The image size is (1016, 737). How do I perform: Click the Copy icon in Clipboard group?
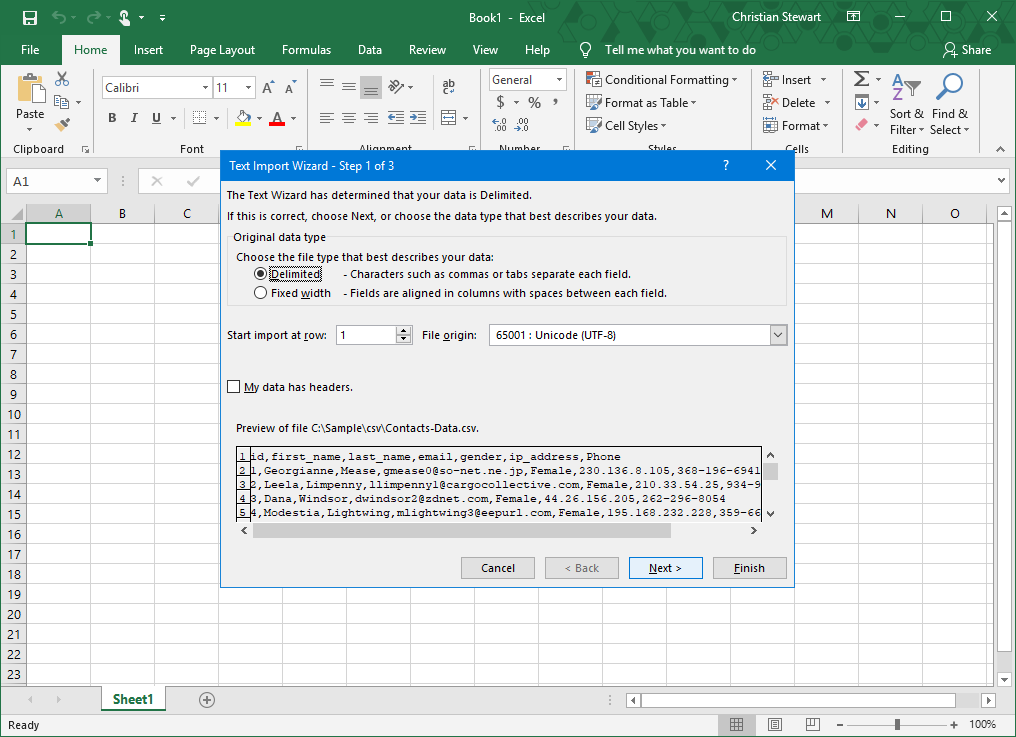pos(62,102)
